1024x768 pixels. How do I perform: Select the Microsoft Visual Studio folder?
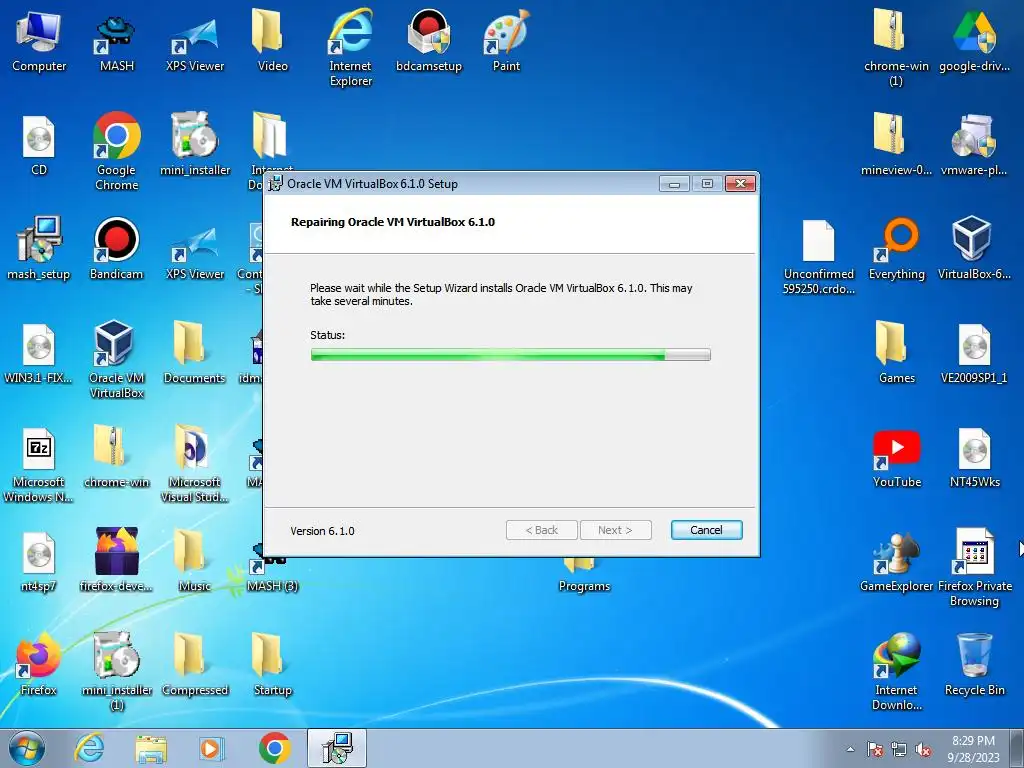click(195, 464)
